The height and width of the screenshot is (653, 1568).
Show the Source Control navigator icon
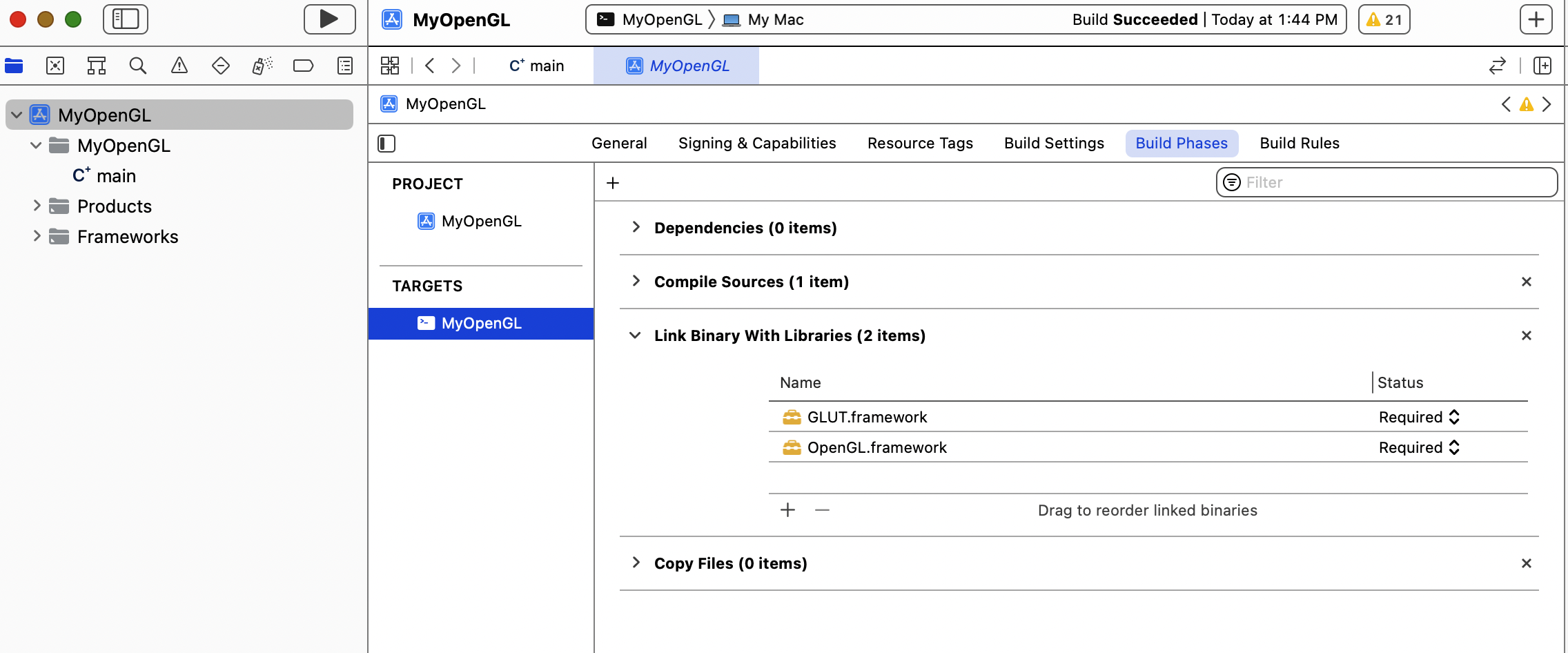pyautogui.click(x=55, y=66)
